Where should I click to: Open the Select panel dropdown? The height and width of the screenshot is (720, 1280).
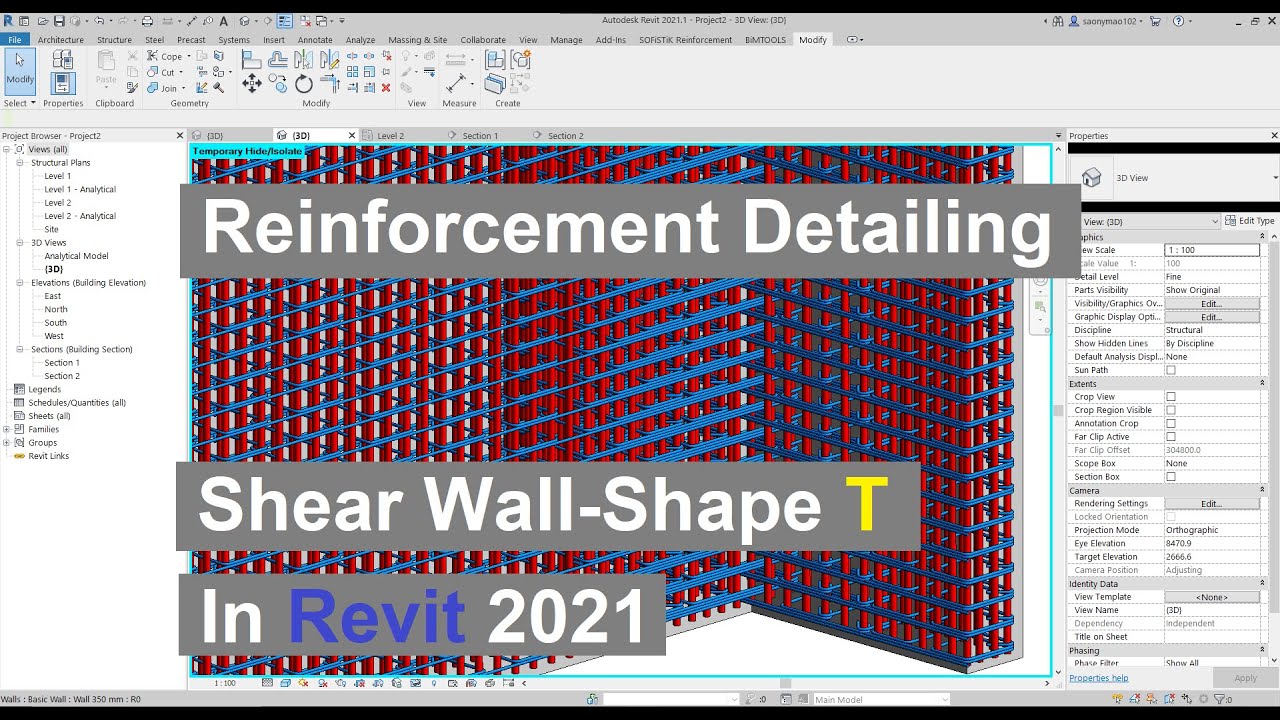[20, 103]
